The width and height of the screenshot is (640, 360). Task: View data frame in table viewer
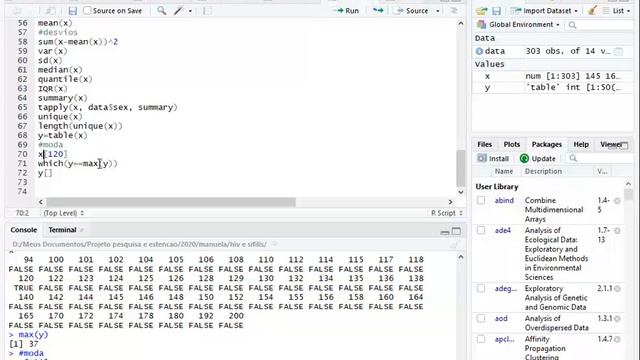point(619,51)
